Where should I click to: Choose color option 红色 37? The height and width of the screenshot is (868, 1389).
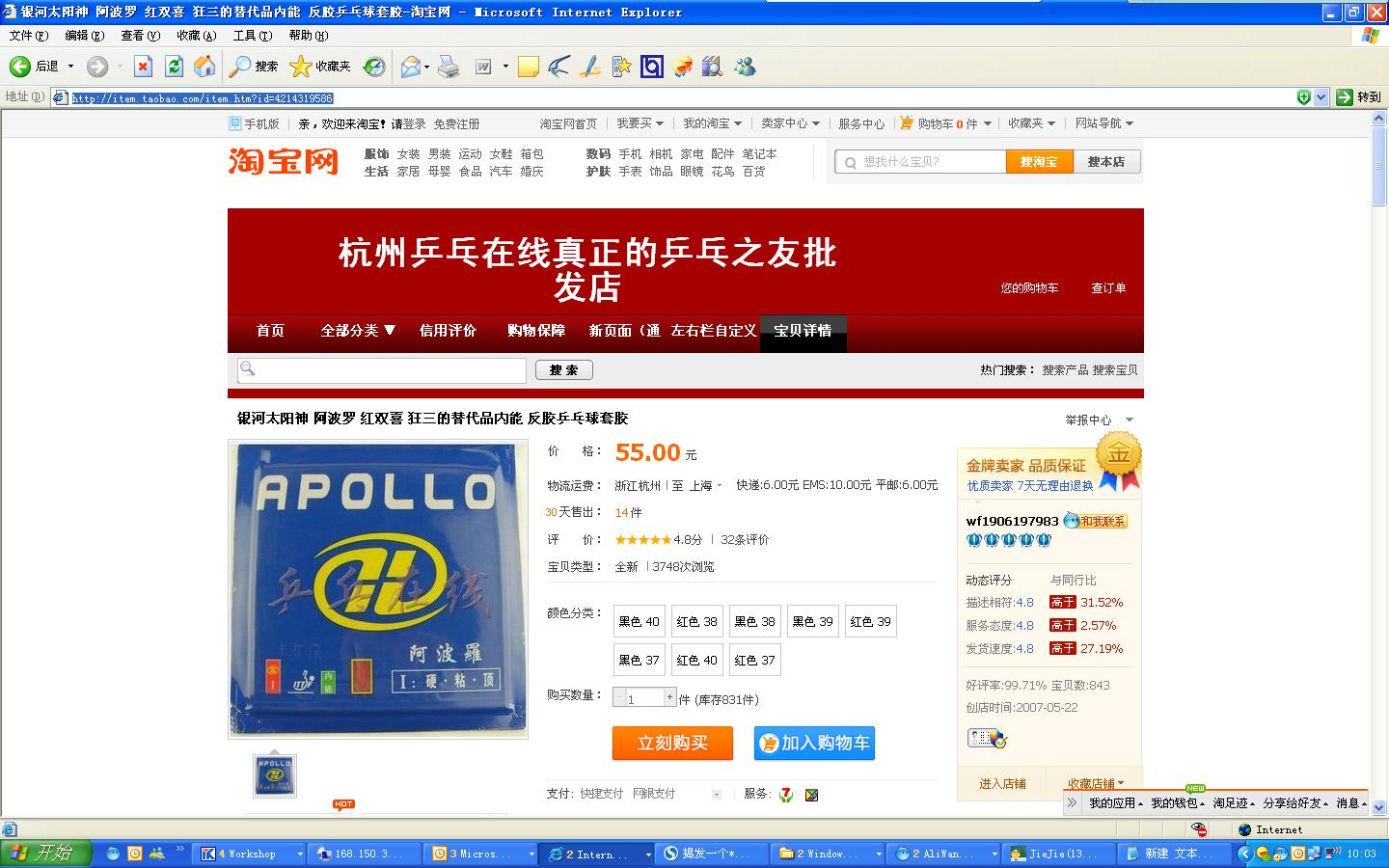[x=754, y=661]
